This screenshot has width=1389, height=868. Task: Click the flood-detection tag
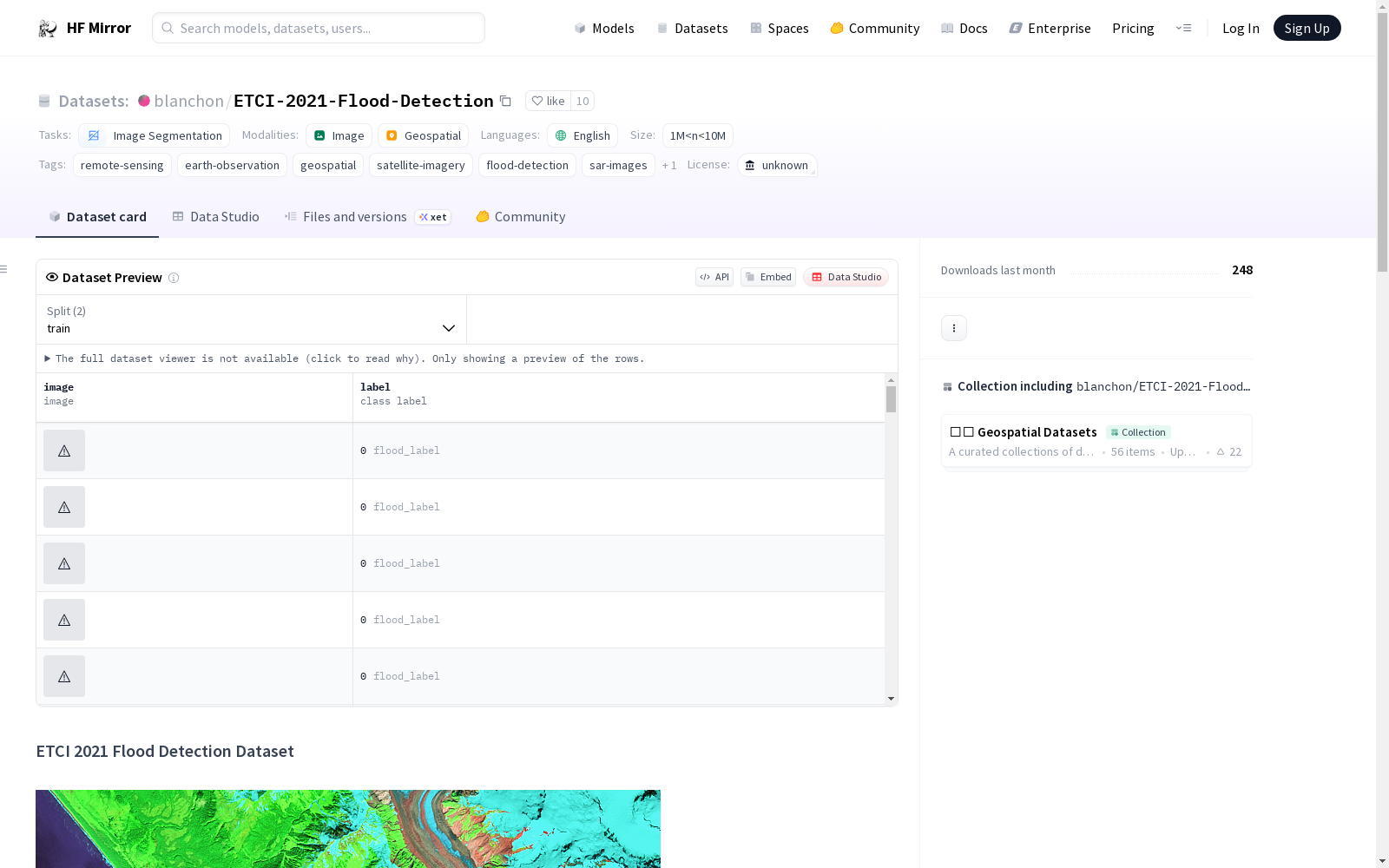click(x=527, y=165)
